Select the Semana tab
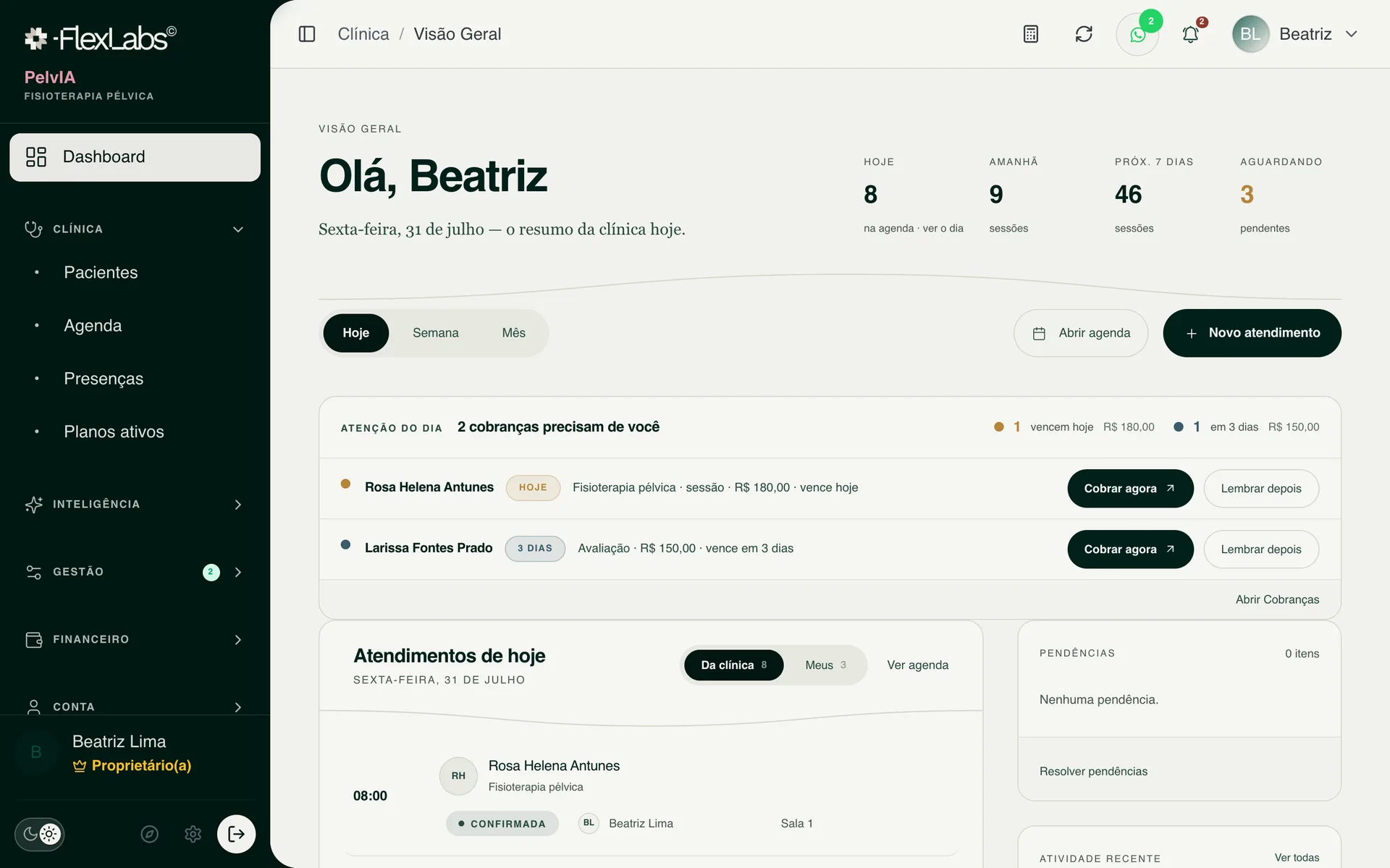 [x=435, y=333]
